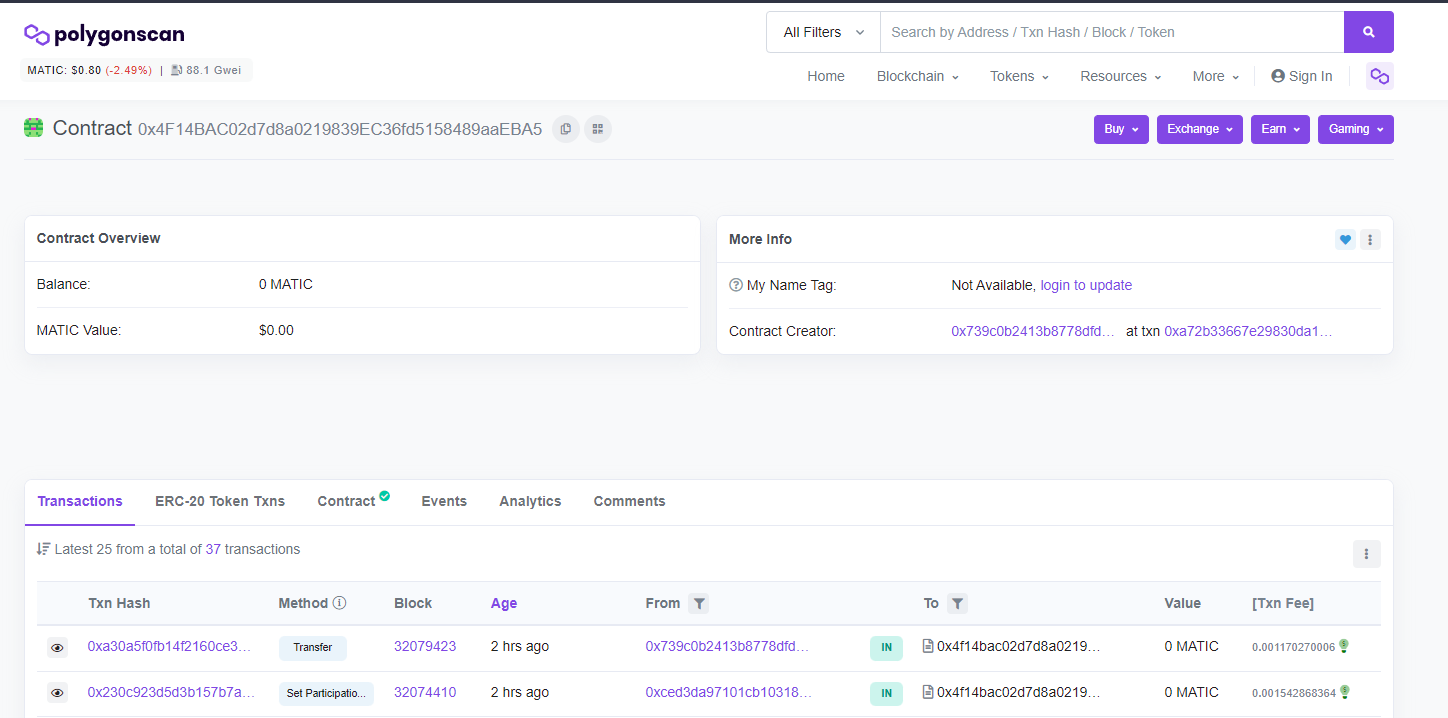
Task: Click the search magnifier button
Action: point(1368,31)
